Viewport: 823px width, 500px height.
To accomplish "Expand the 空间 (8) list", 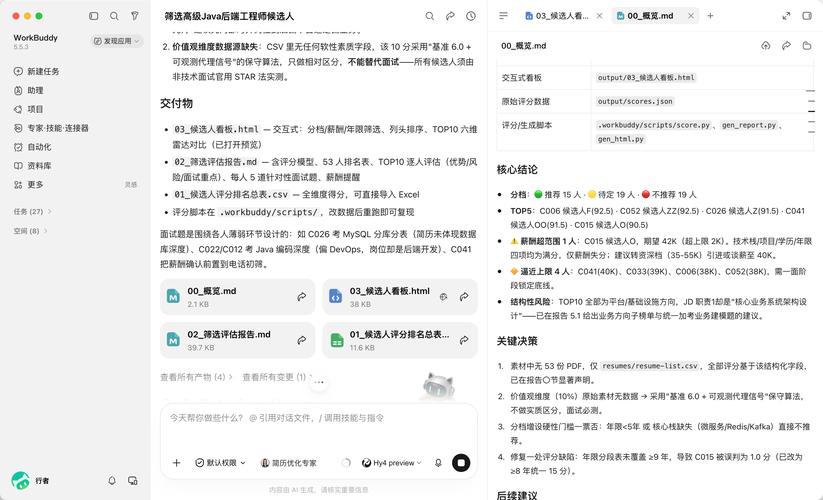I will tap(31, 230).
